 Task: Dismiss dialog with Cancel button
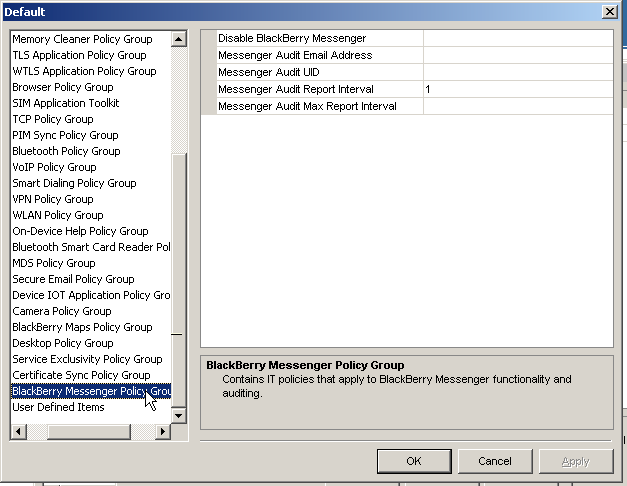[495, 461]
